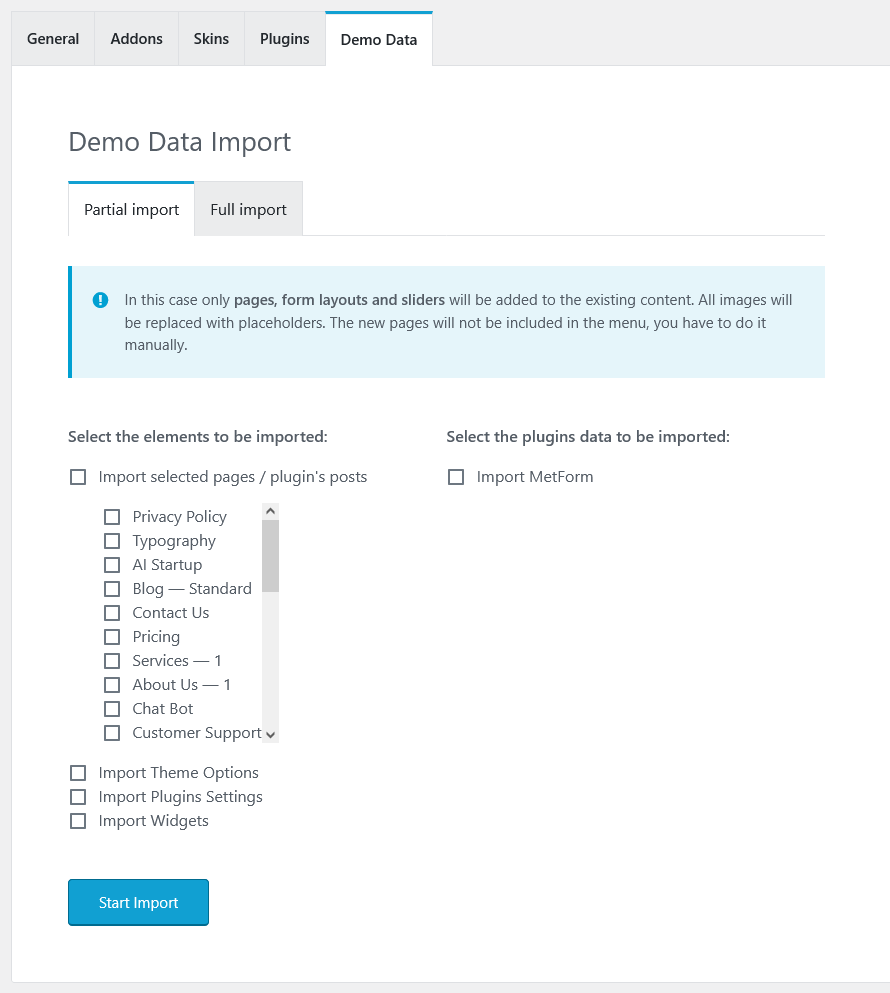Check Import Widgets option

(x=78, y=821)
